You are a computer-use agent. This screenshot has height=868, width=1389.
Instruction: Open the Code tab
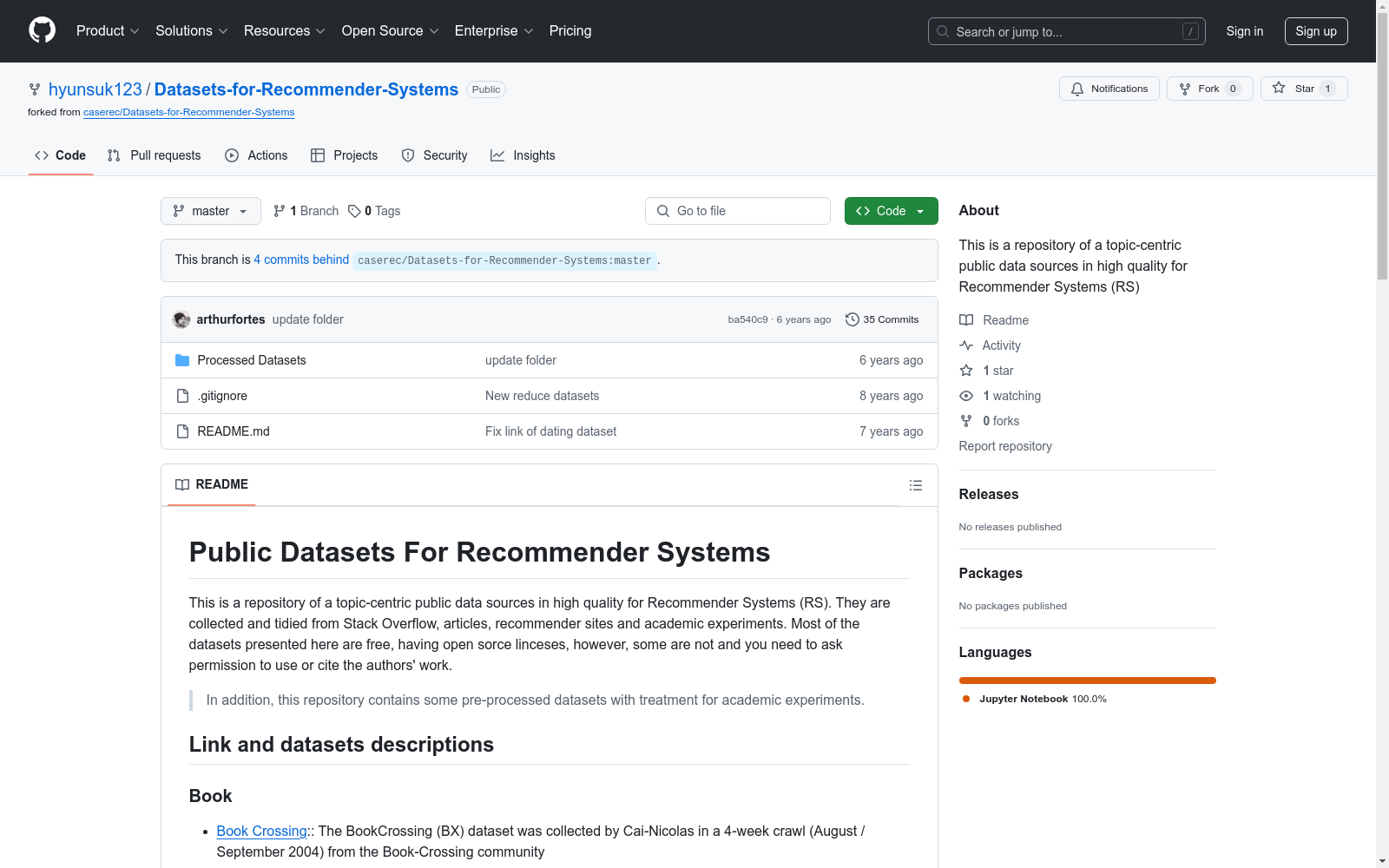point(61,155)
